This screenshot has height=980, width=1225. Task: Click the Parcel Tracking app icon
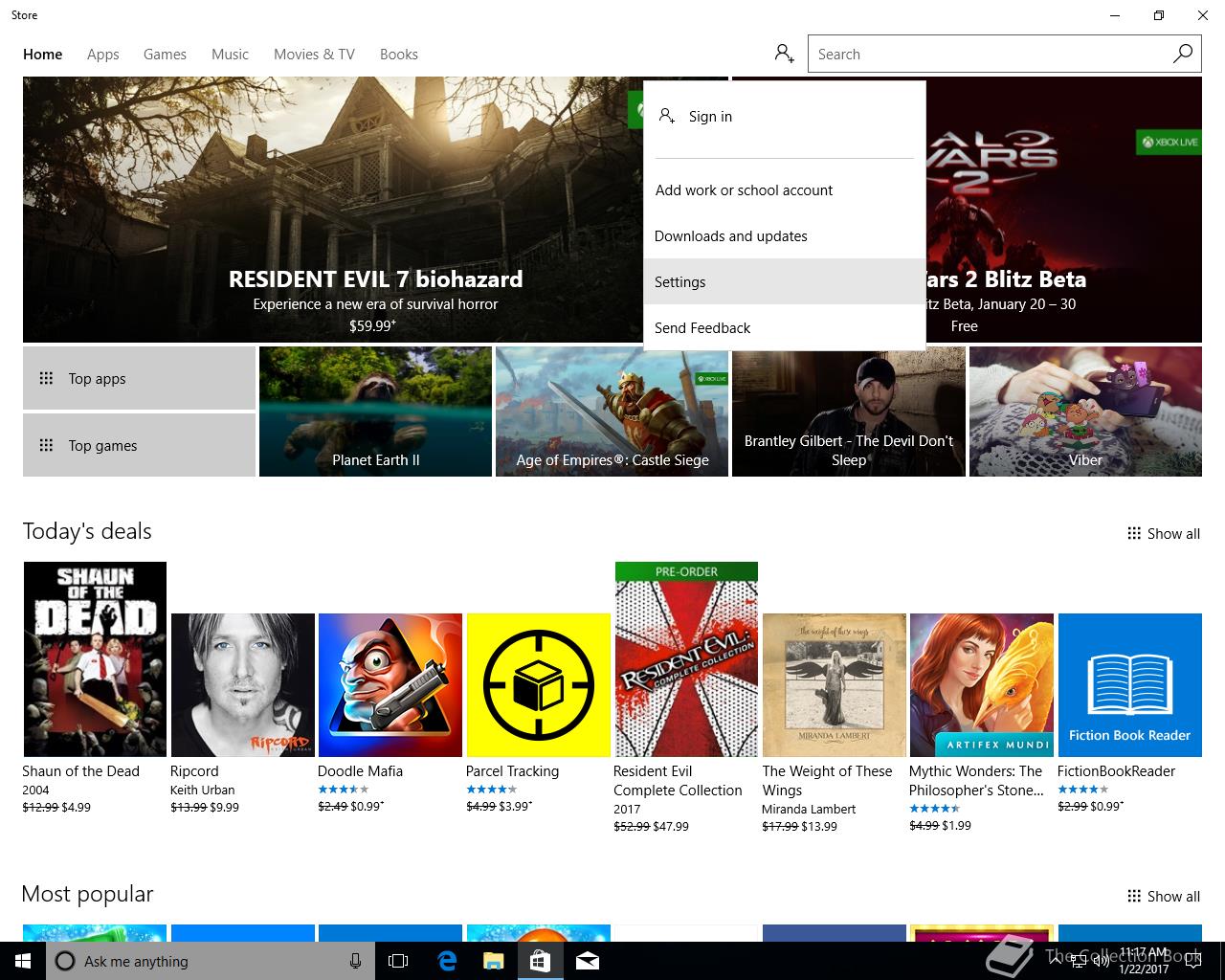[x=538, y=685]
